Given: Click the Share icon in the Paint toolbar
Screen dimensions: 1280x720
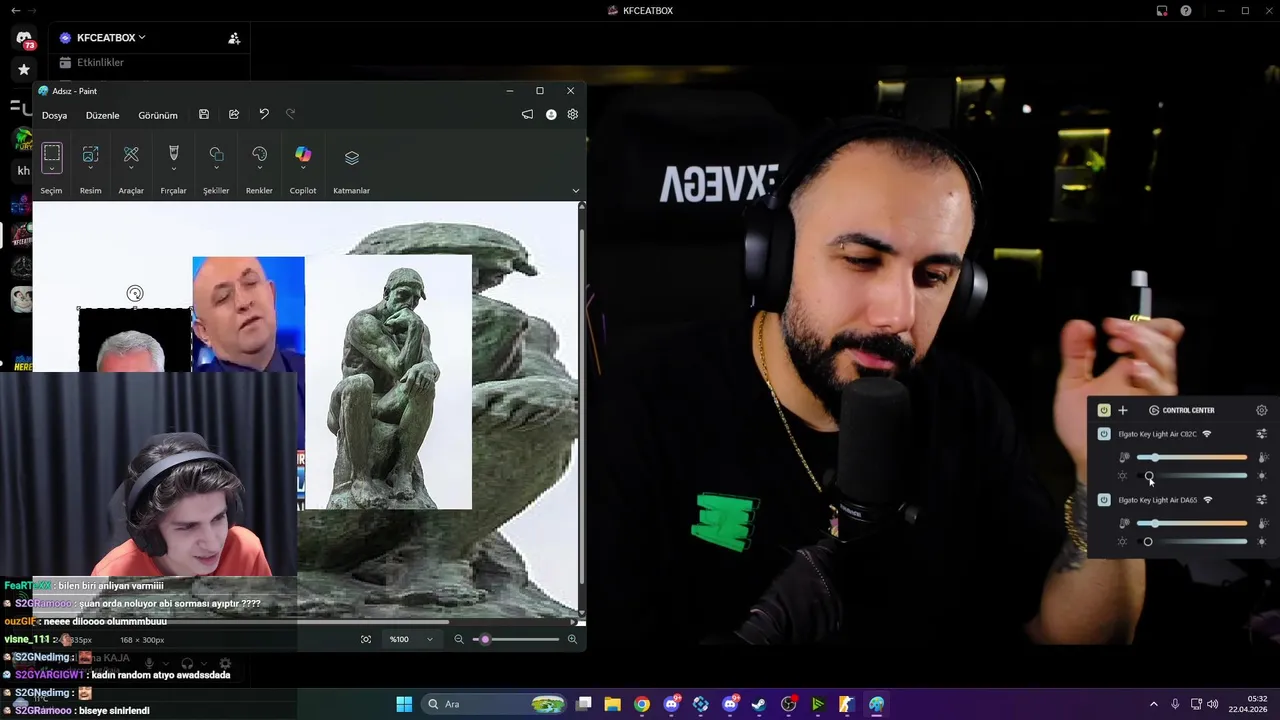Looking at the screenshot, I should (x=234, y=115).
